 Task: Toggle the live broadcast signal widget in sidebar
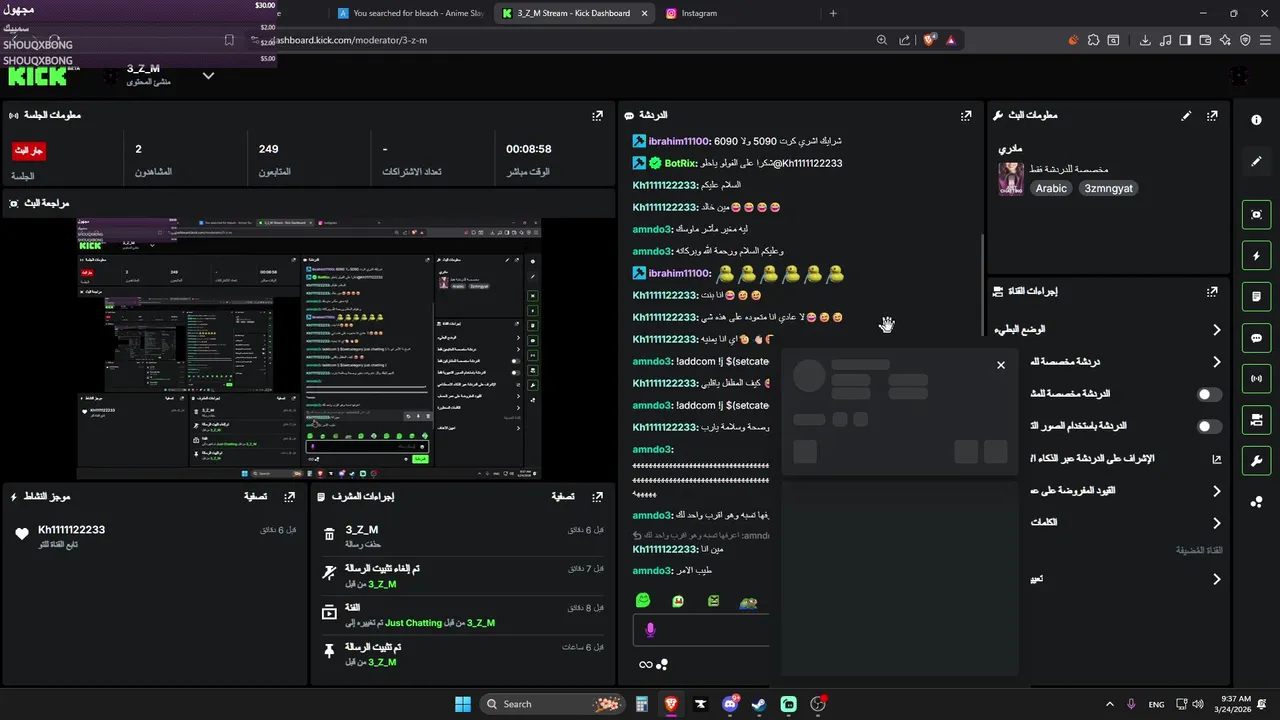[1256, 379]
